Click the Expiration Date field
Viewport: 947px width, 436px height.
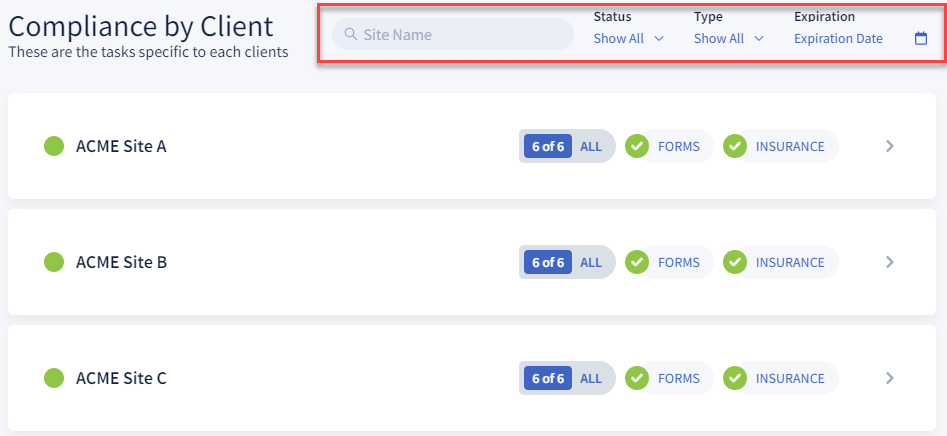838,39
